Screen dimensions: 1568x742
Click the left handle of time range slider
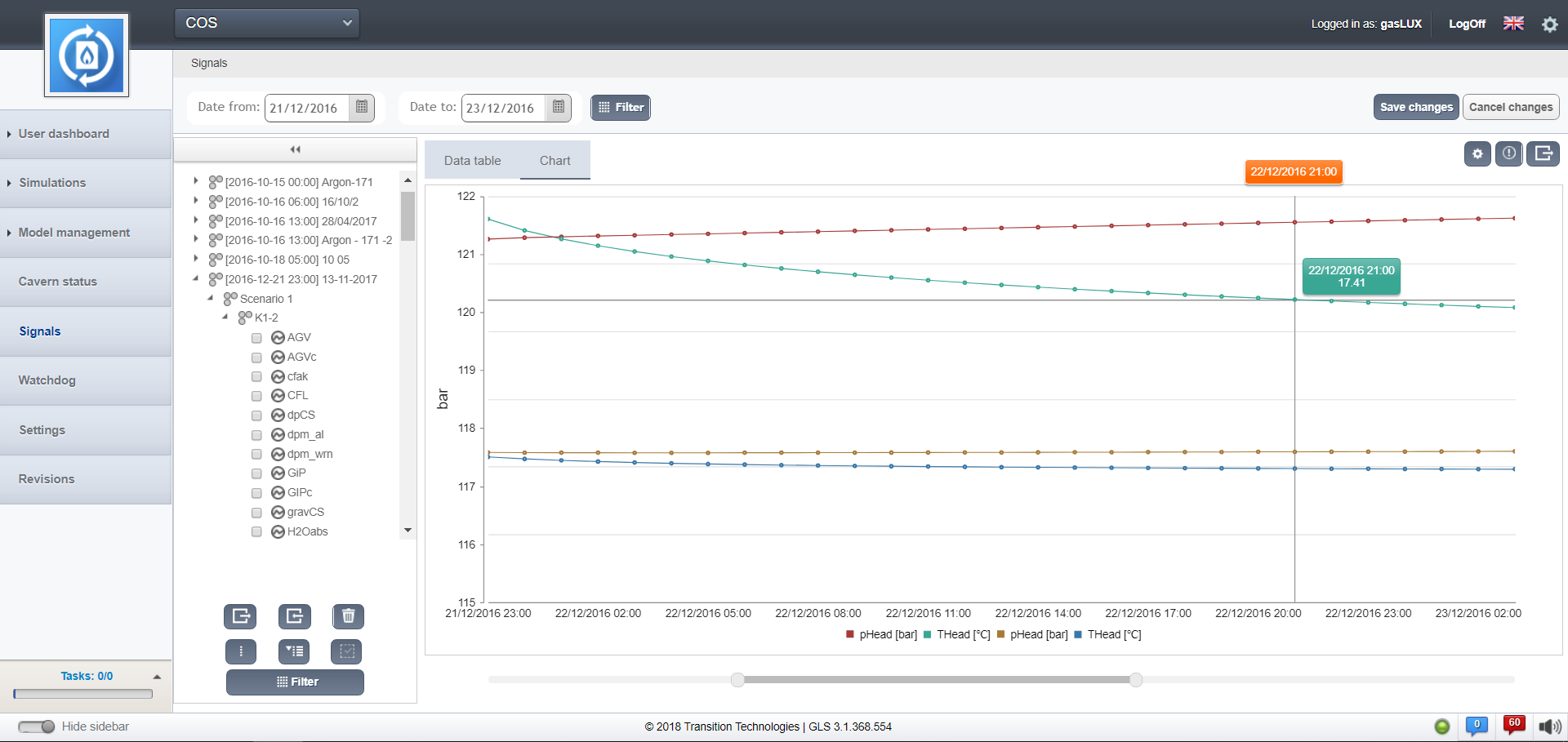point(737,680)
